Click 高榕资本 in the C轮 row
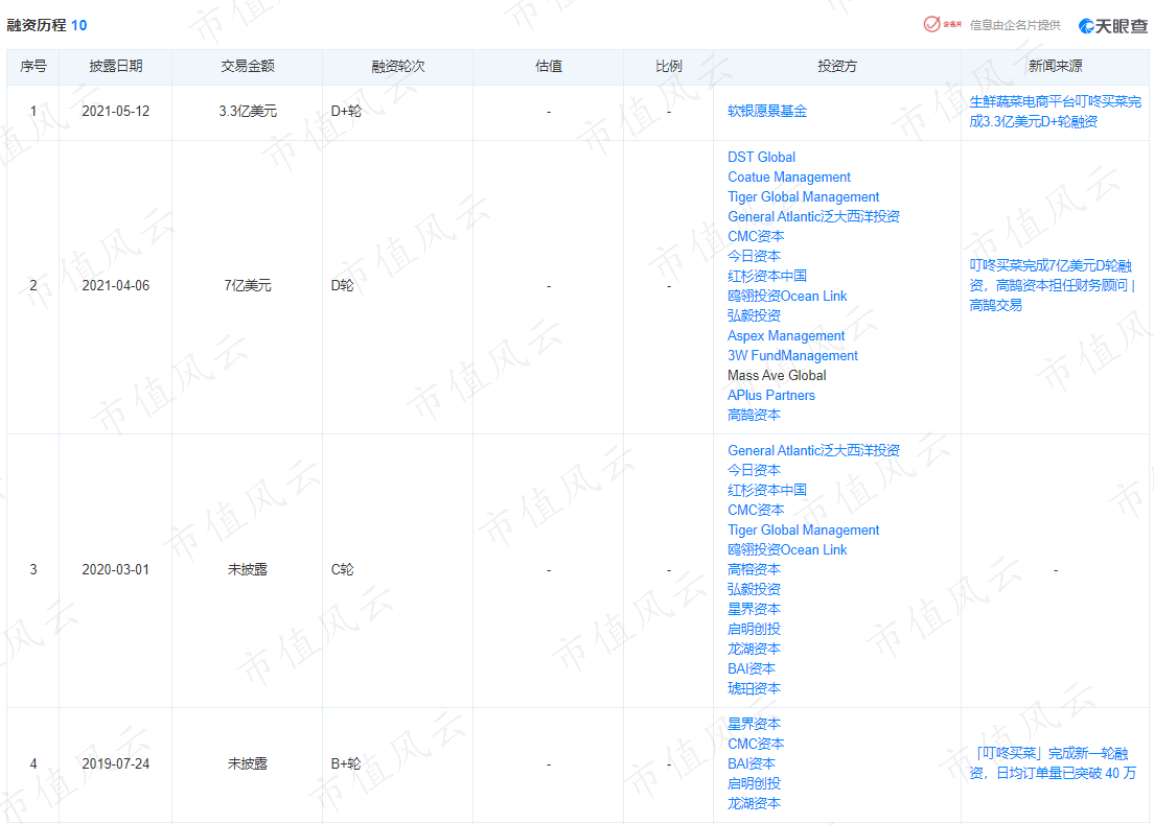The image size is (1154, 825). coord(754,570)
